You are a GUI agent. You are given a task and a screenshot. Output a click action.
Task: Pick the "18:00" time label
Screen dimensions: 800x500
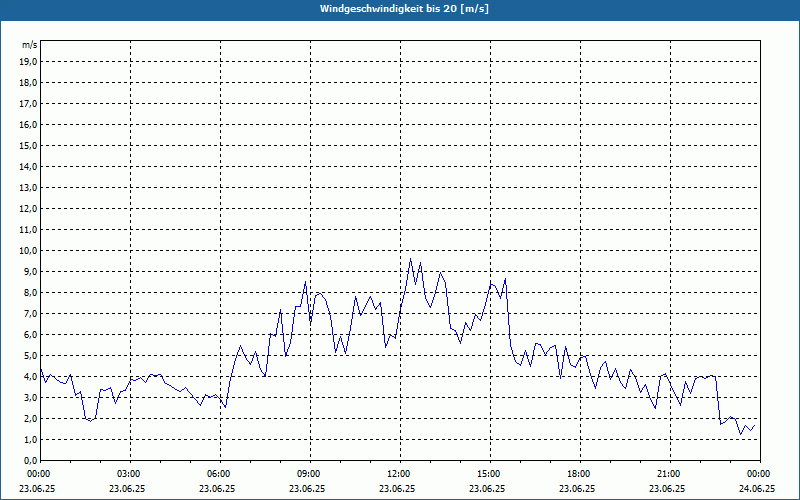pyautogui.click(x=580, y=474)
